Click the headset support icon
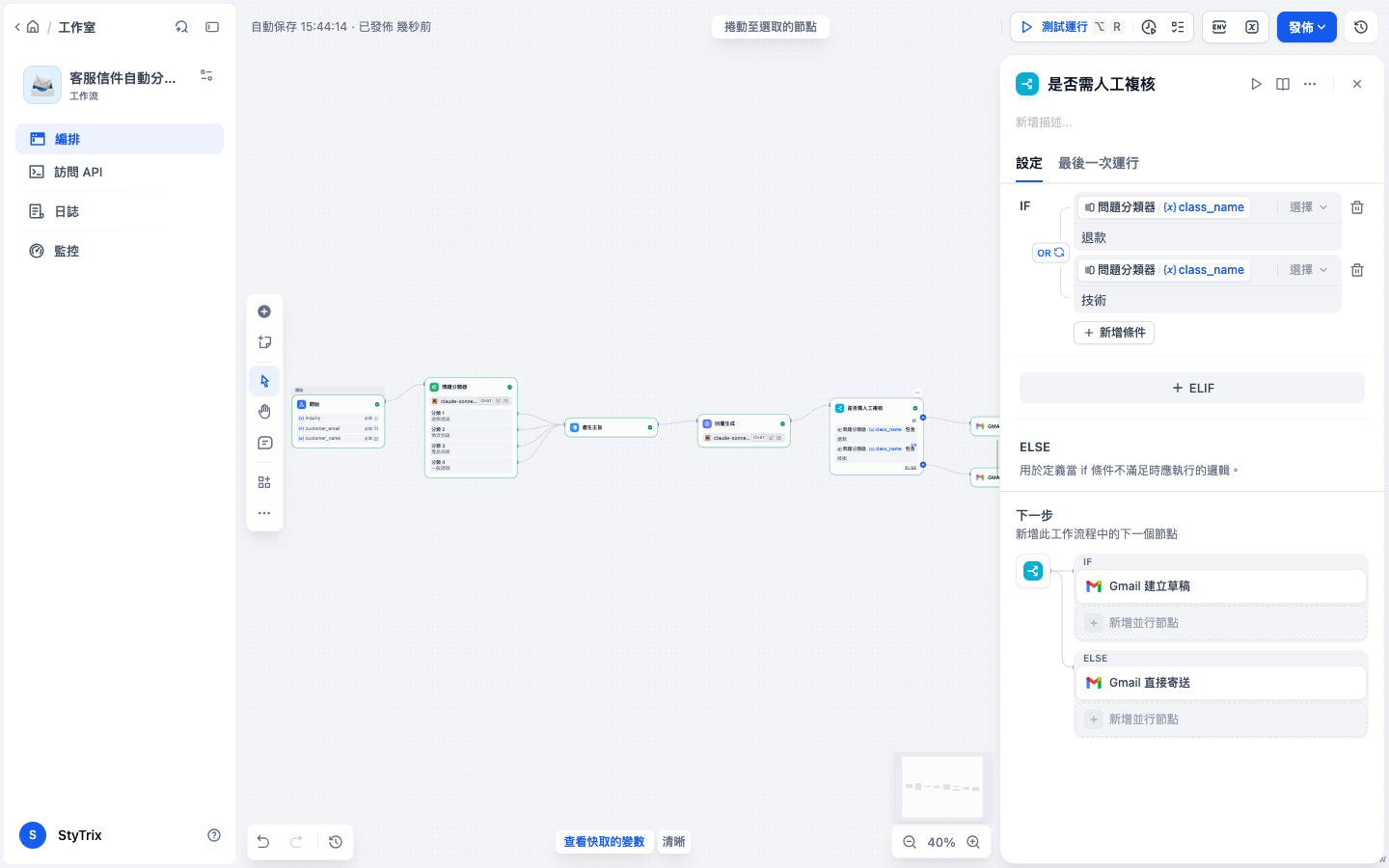Screen dimensions: 1389x868 181,27
